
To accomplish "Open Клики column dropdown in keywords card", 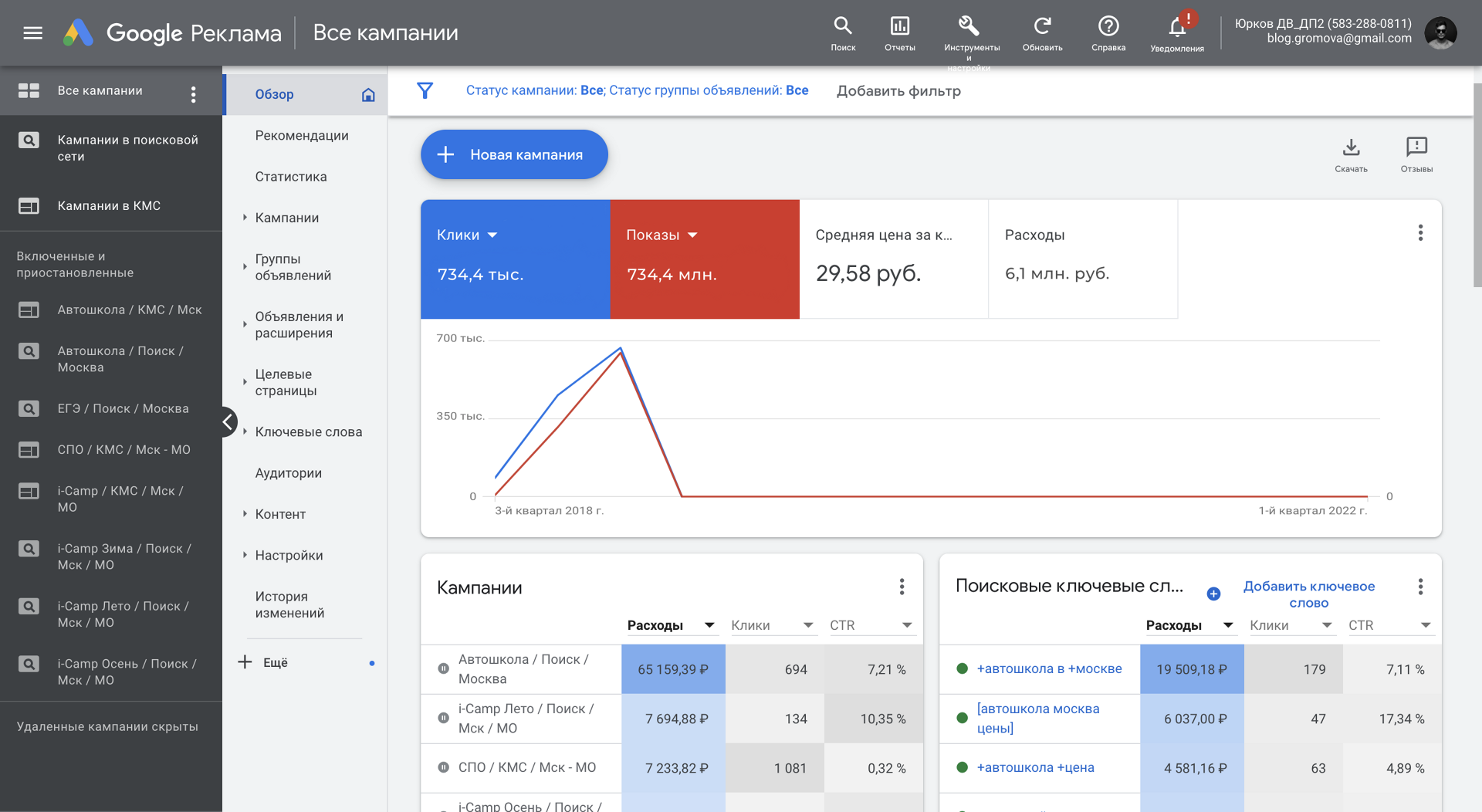I will tap(1327, 625).
